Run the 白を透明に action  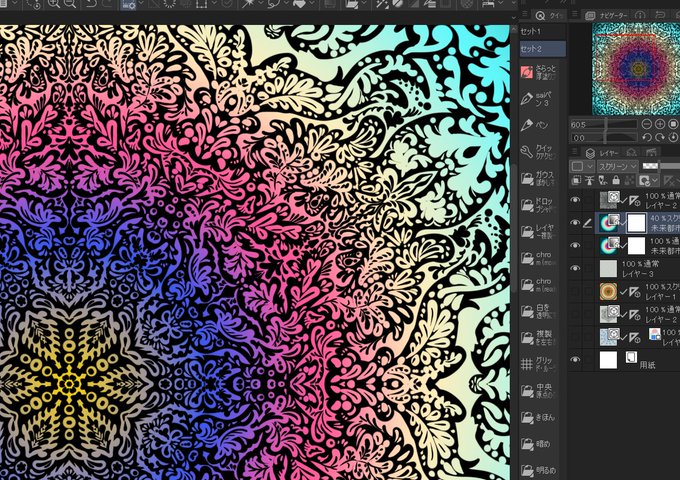click(x=541, y=311)
